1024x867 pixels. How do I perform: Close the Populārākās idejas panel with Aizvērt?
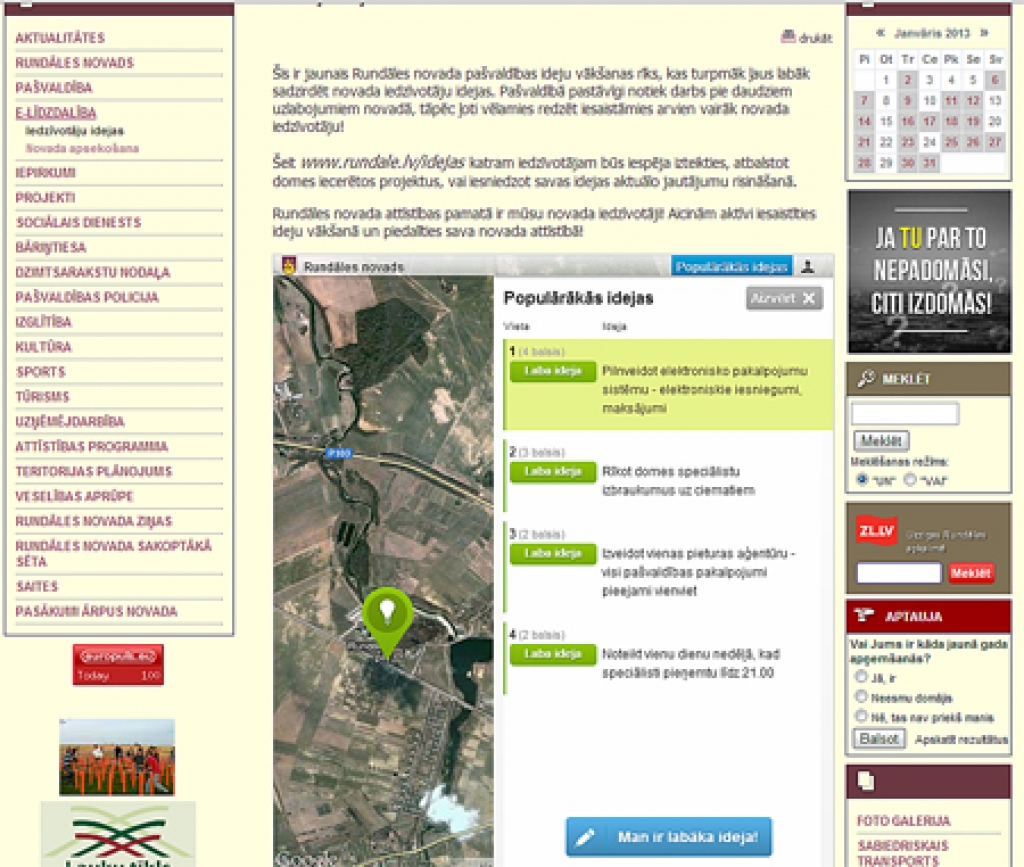pos(784,298)
